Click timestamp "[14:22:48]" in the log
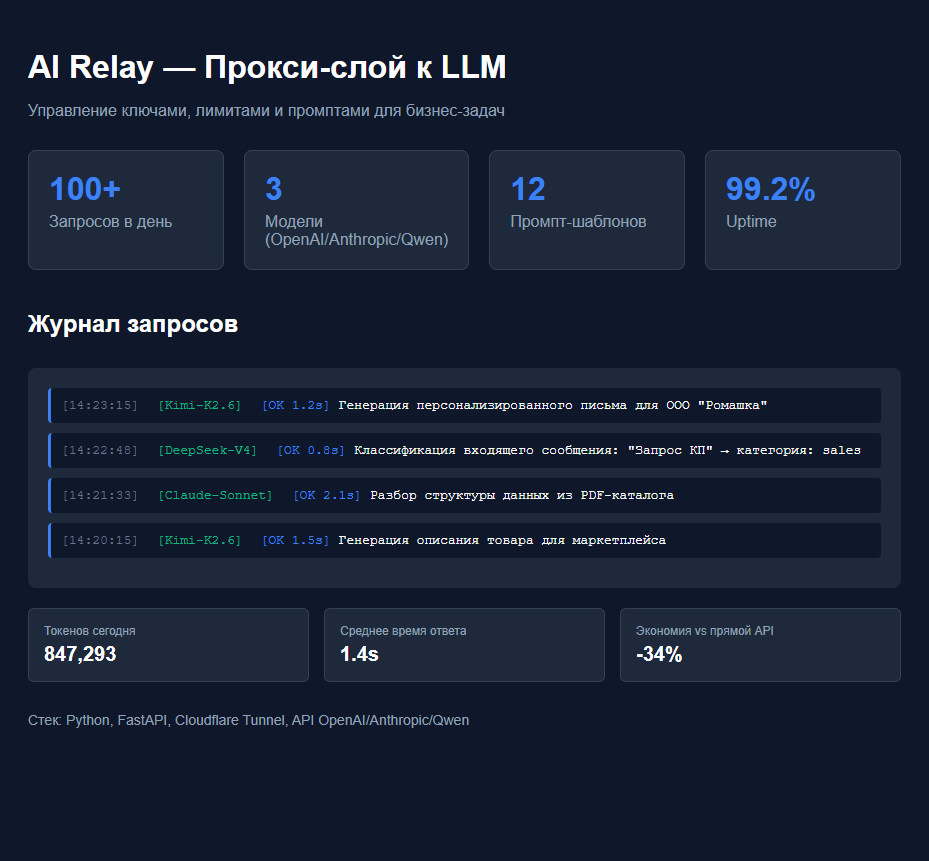The width and height of the screenshot is (929, 861). (x=100, y=450)
